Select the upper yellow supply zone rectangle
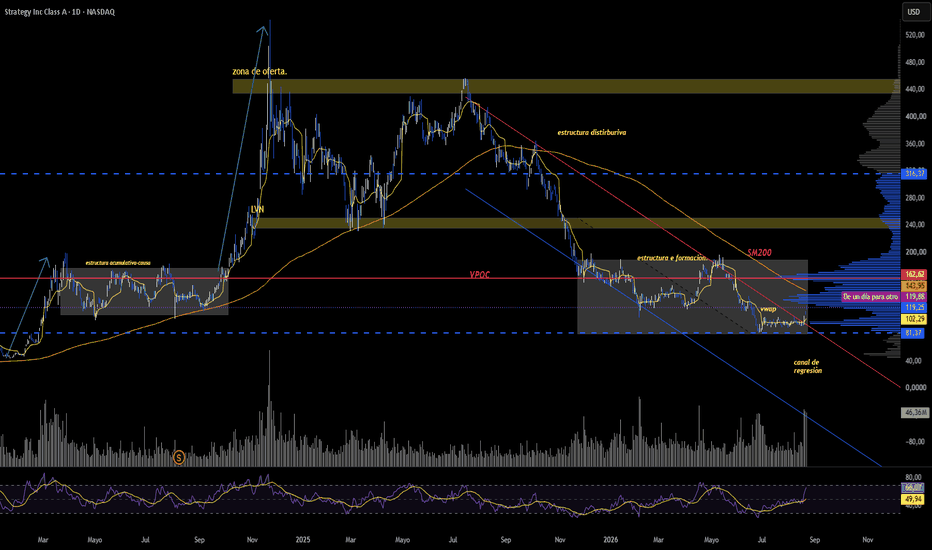The height and width of the screenshot is (550, 932). click(565, 86)
